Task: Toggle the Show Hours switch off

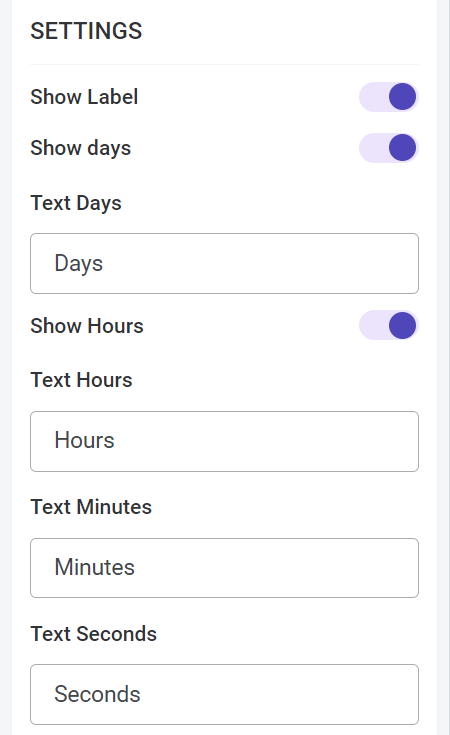Action: click(x=389, y=325)
